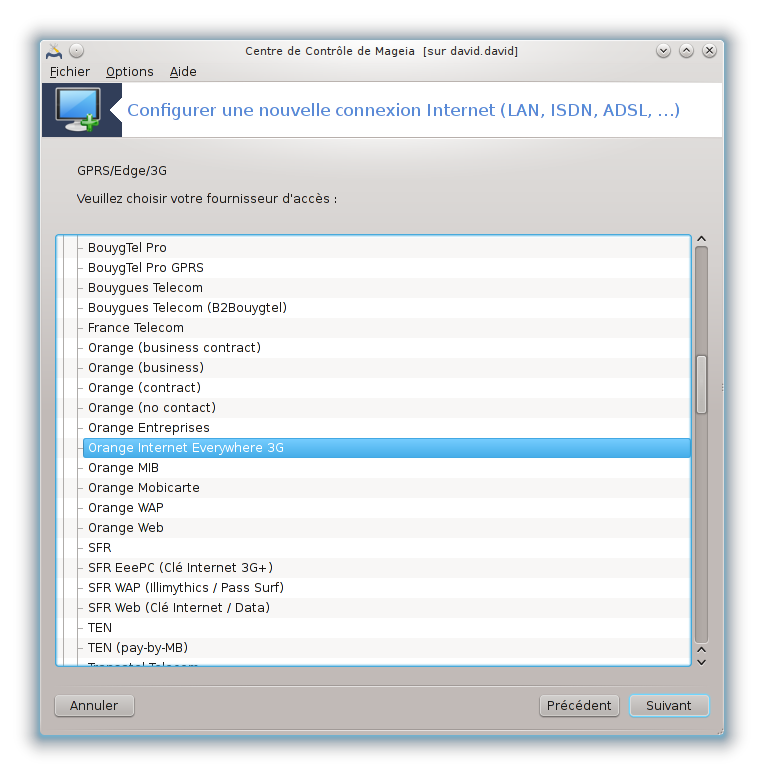Click the network connection monitor banner icon
Screen dimensions: 764x775
(78, 110)
